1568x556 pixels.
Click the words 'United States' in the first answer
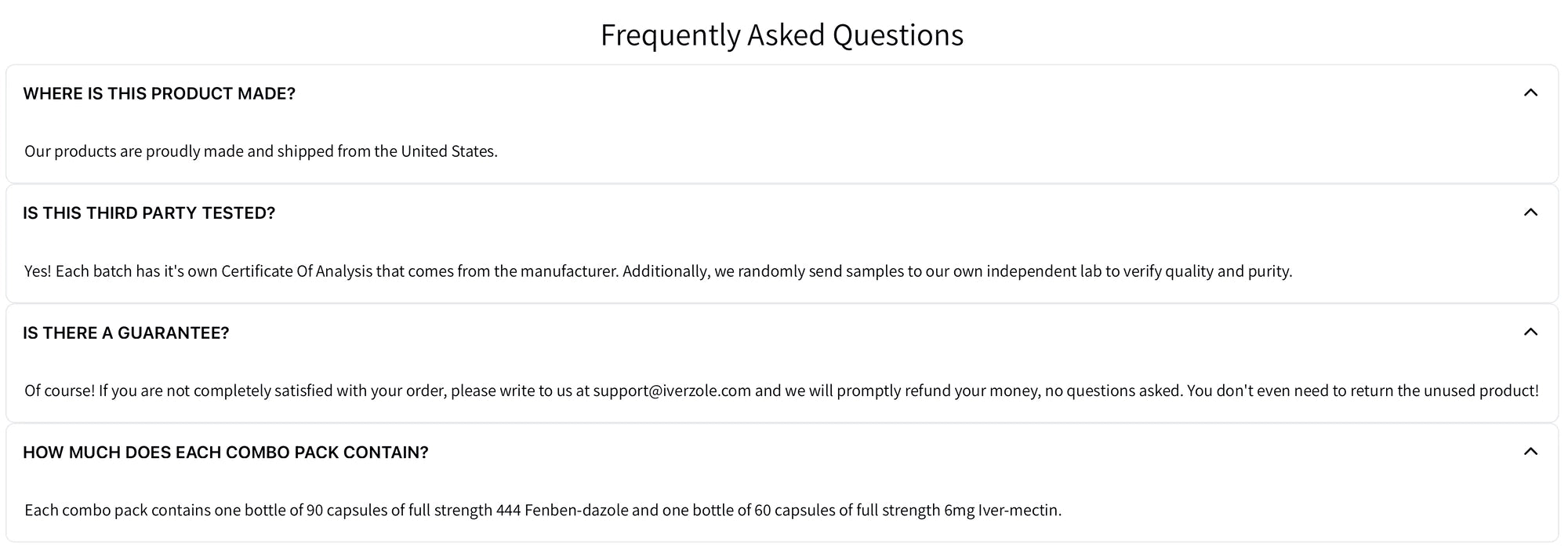448,151
